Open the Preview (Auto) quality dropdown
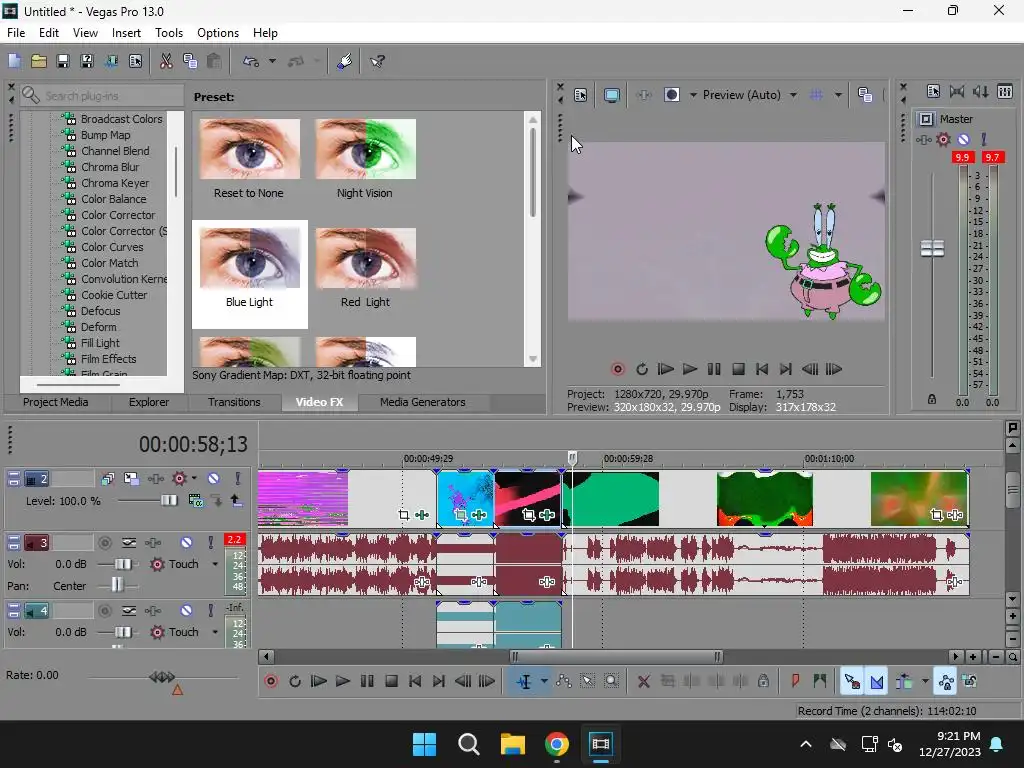The height and width of the screenshot is (768, 1024). point(793,95)
